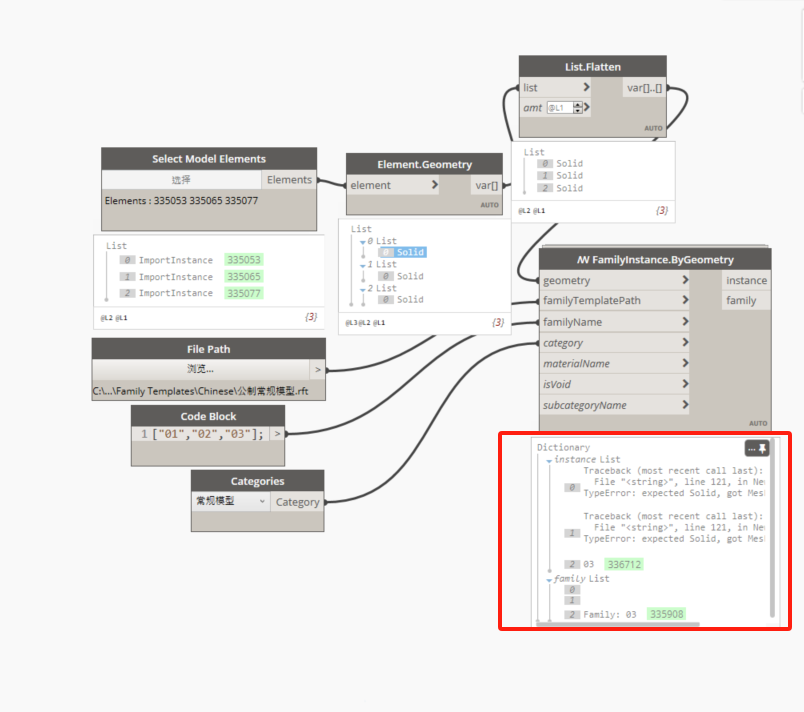
Task: Click the pin icon on Dictionary preview
Action: click(x=764, y=449)
